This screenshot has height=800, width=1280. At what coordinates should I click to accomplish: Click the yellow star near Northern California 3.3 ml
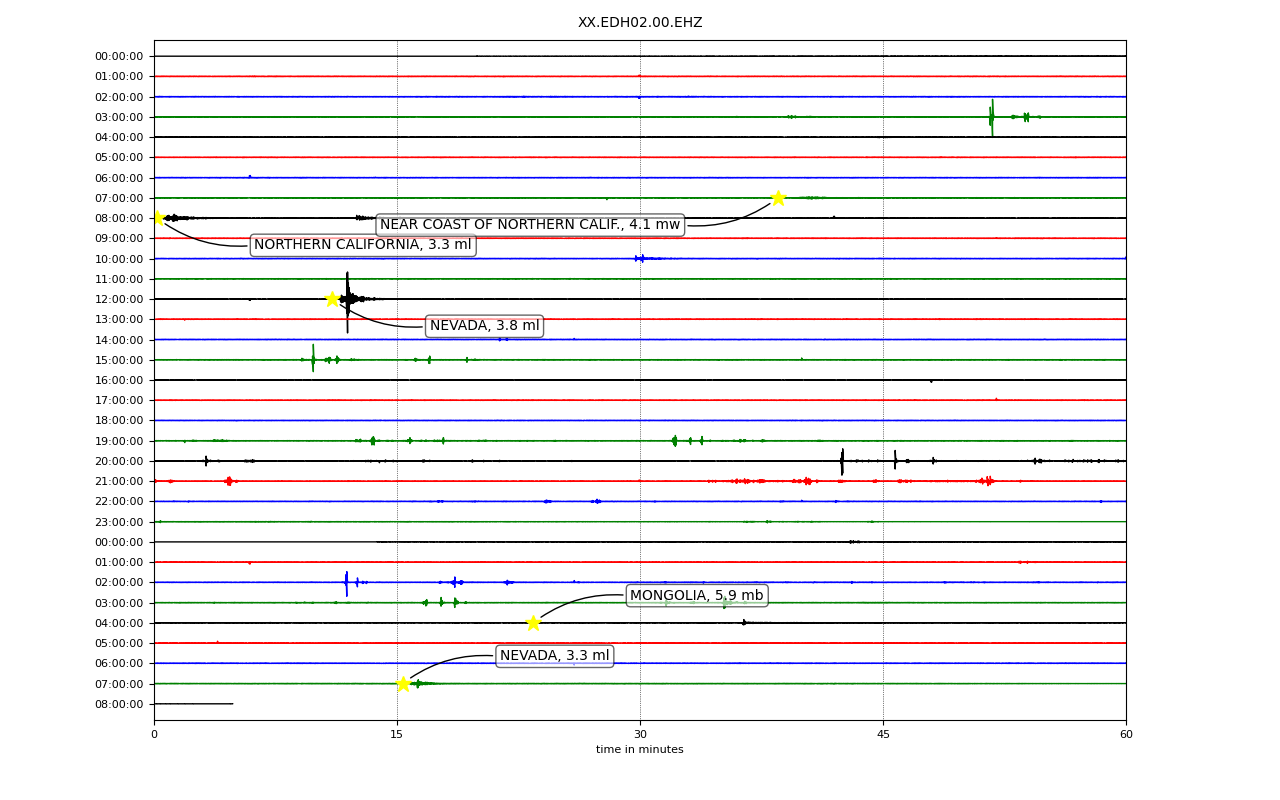tap(157, 218)
